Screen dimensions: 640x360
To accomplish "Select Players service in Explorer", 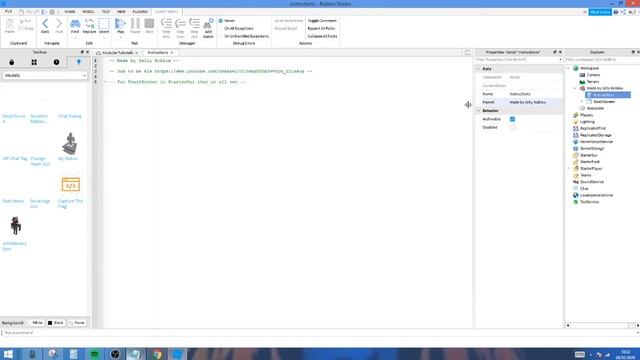I will (587, 115).
